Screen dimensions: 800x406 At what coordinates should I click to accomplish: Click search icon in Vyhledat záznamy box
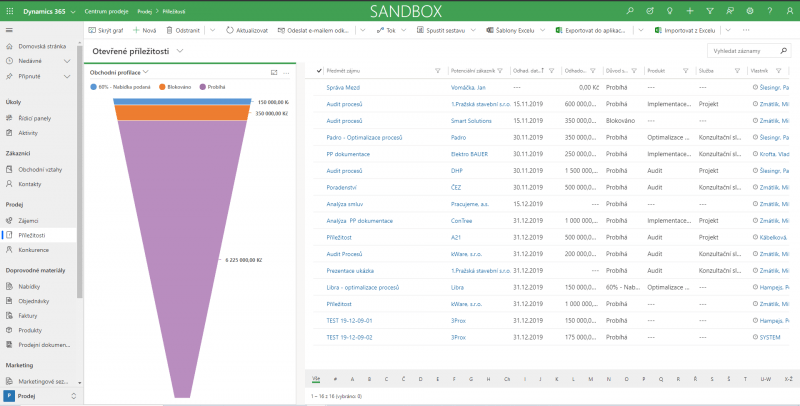pos(783,51)
